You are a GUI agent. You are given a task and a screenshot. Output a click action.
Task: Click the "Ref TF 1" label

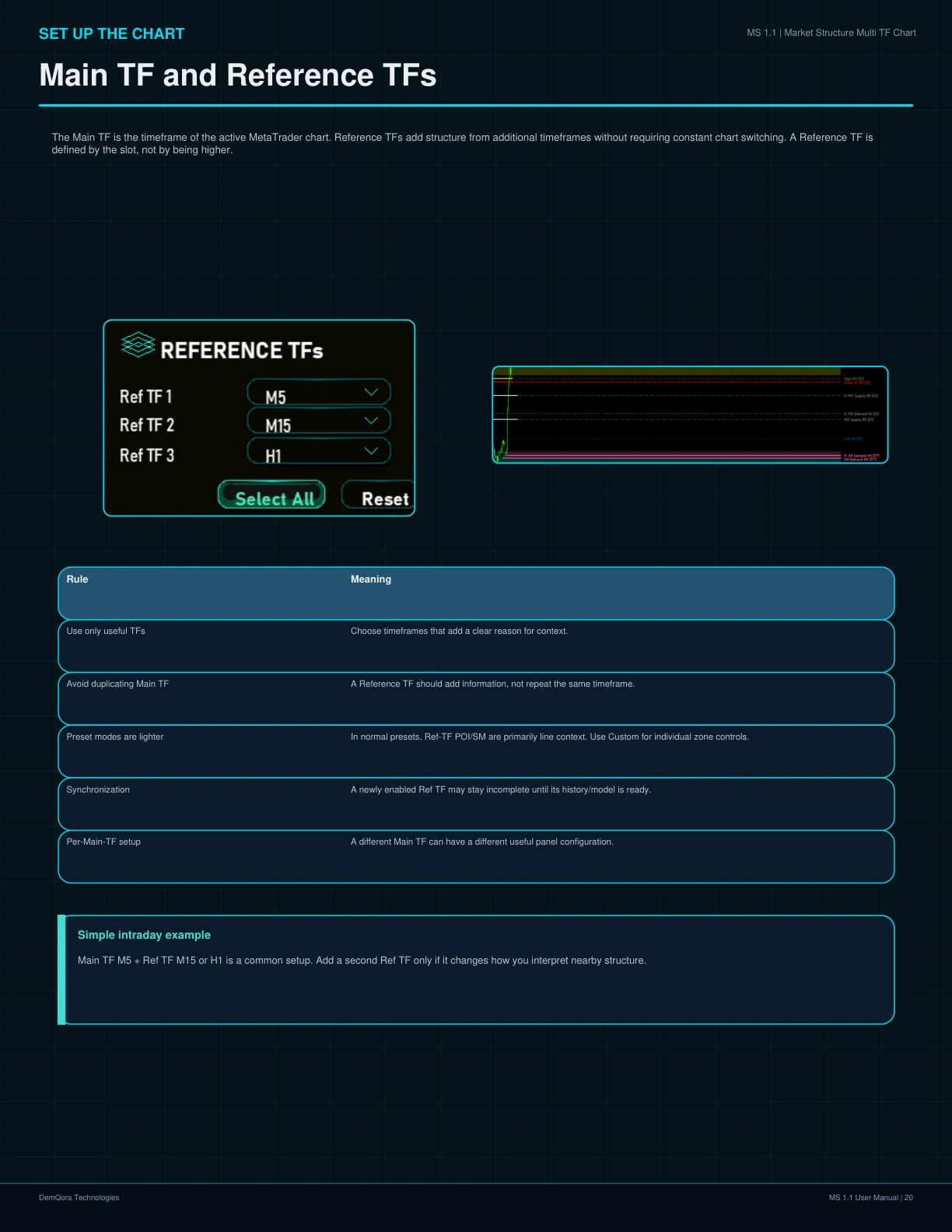click(145, 397)
